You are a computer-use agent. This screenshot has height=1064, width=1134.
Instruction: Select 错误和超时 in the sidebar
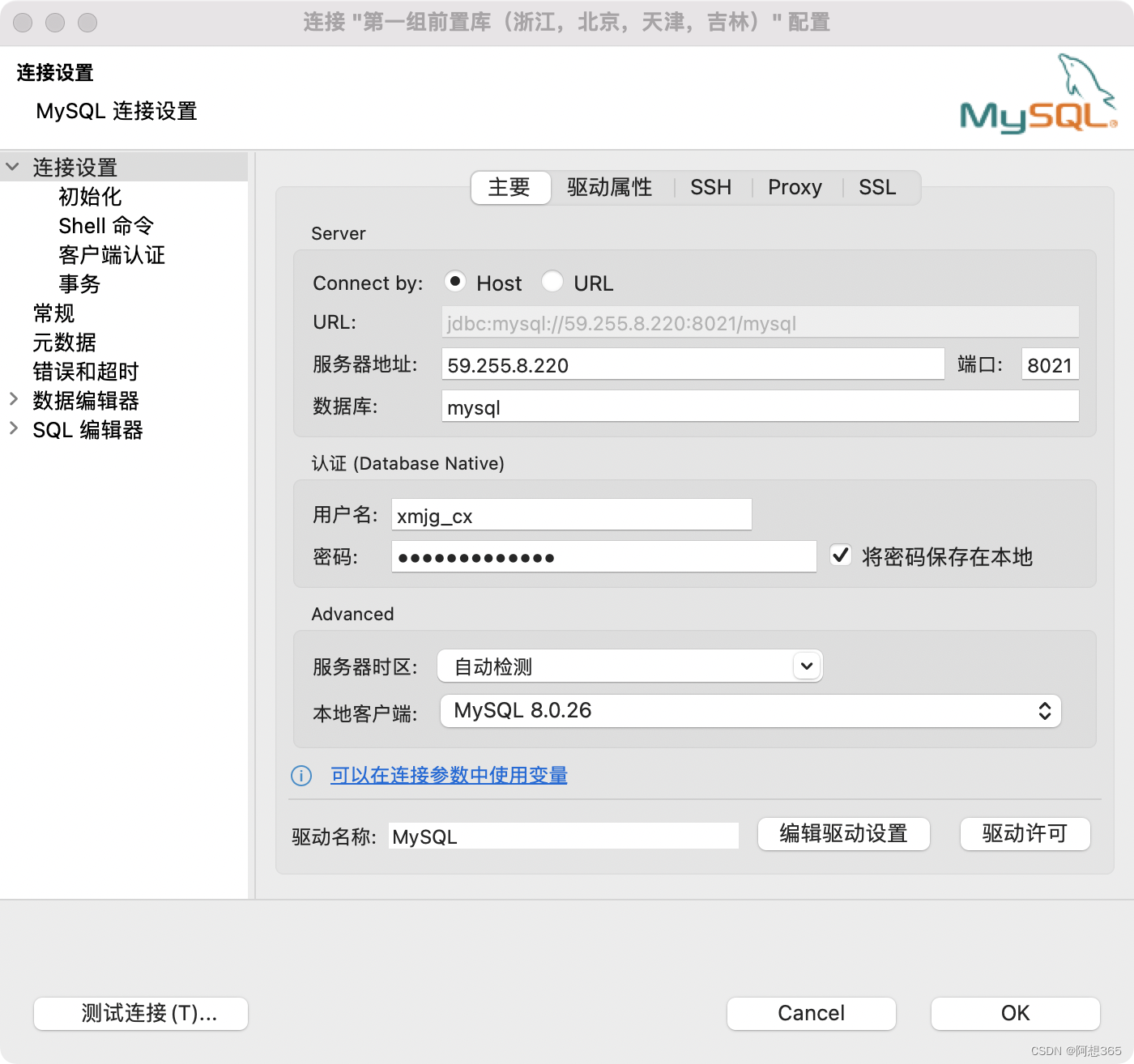tap(84, 372)
